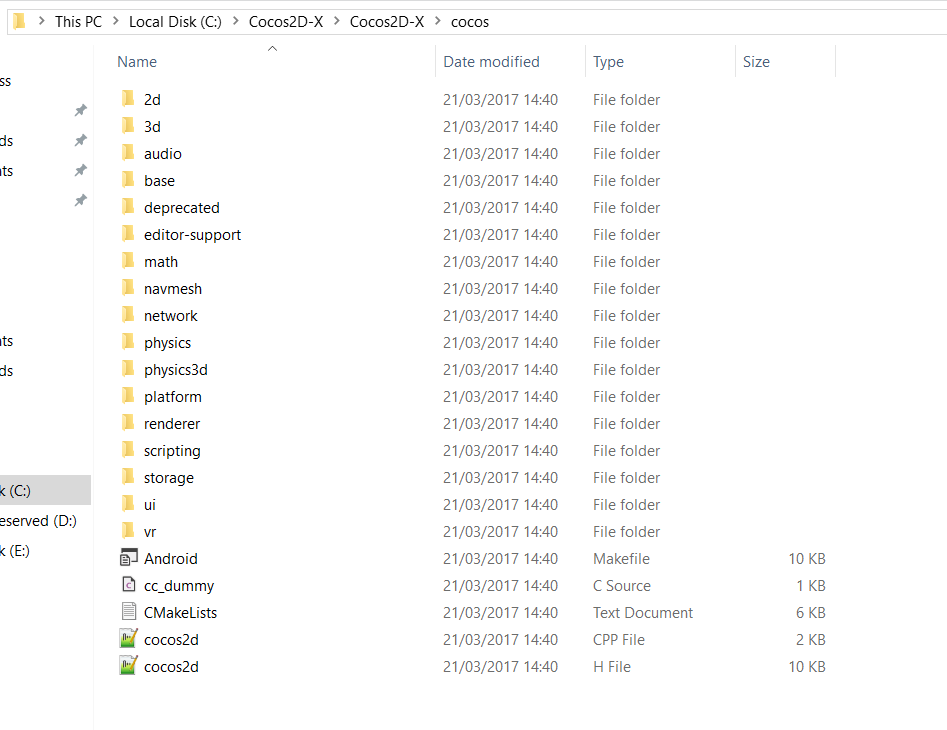Expand the chevron before This PC
The image size is (947, 730).
pos(42,21)
